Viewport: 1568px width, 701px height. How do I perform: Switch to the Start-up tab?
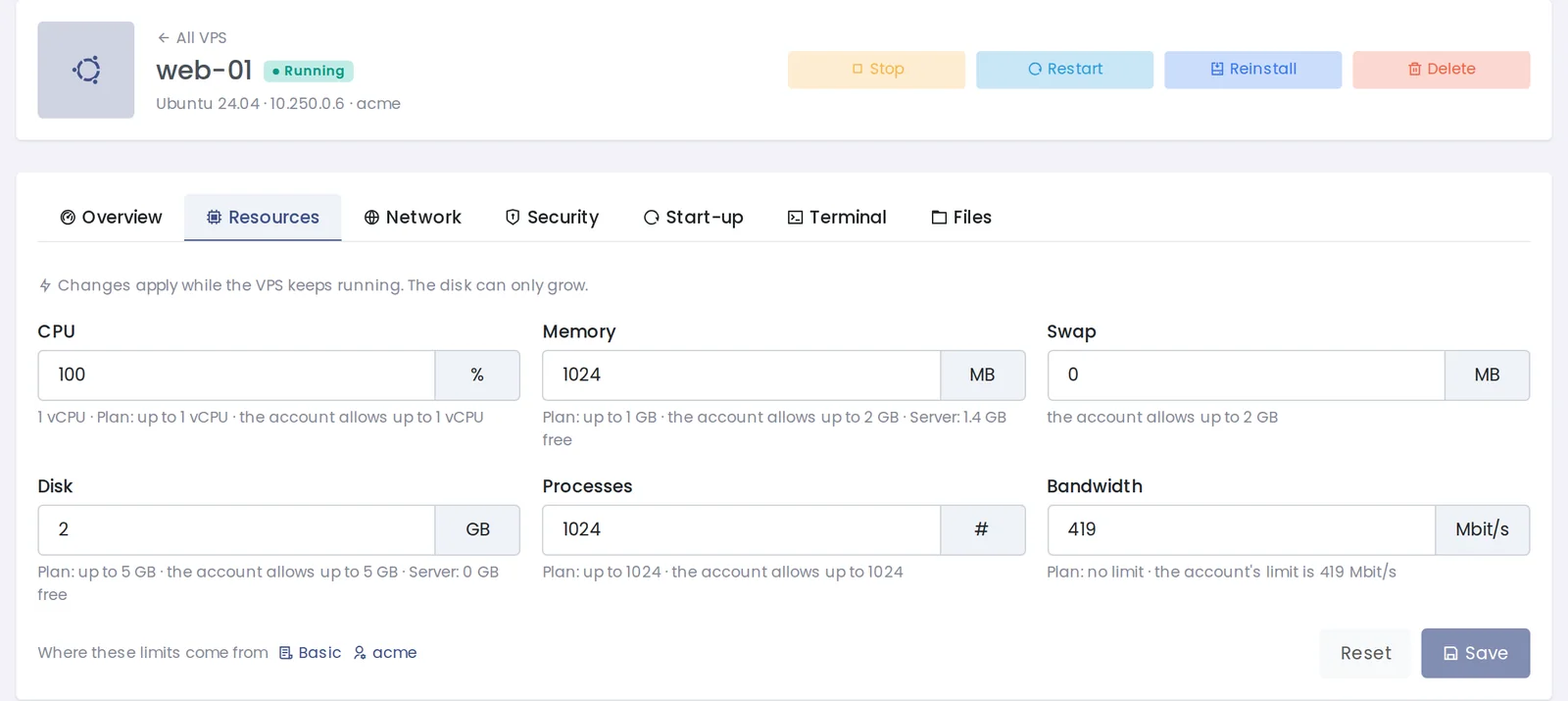pos(693,217)
